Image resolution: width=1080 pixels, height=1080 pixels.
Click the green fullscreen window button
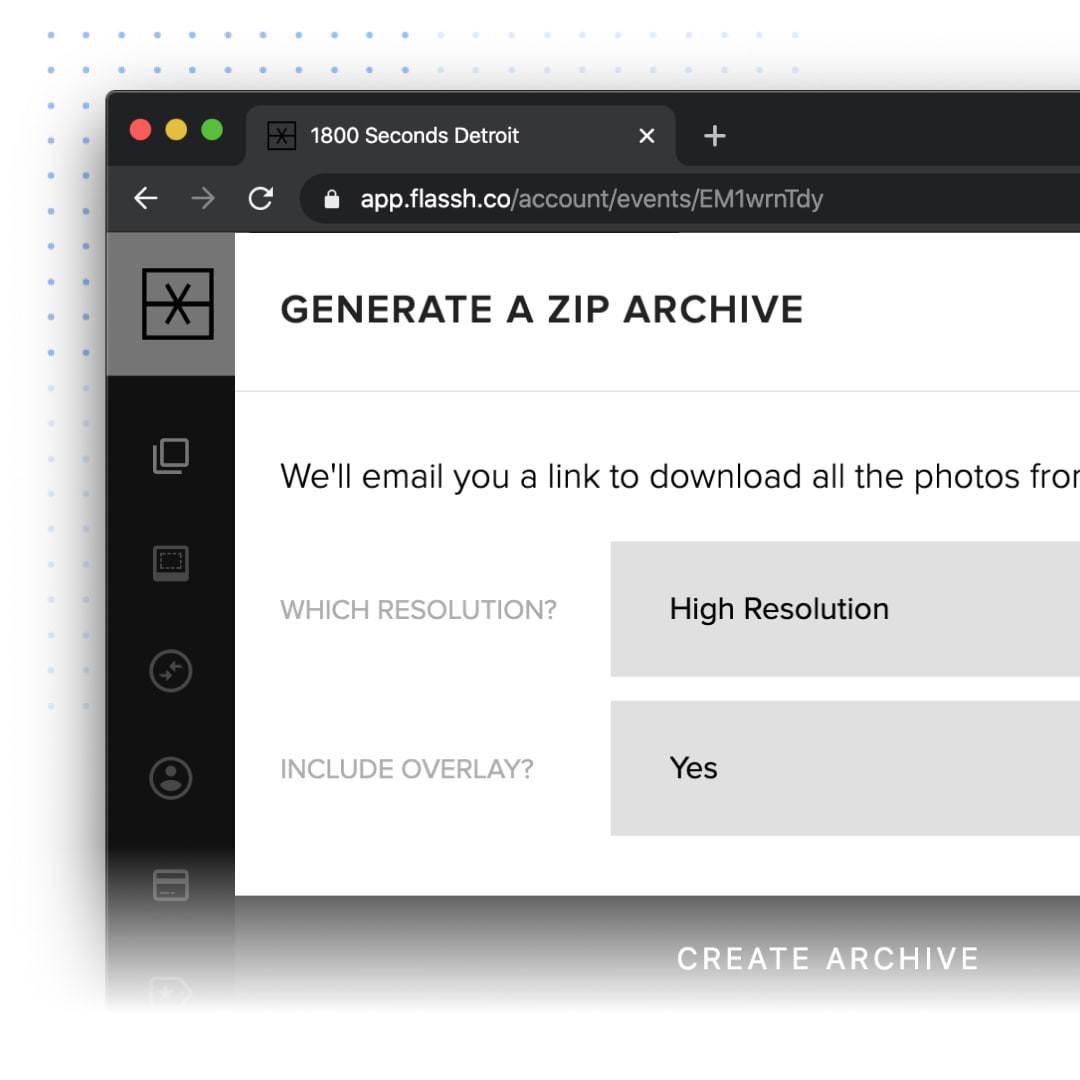pos(212,129)
